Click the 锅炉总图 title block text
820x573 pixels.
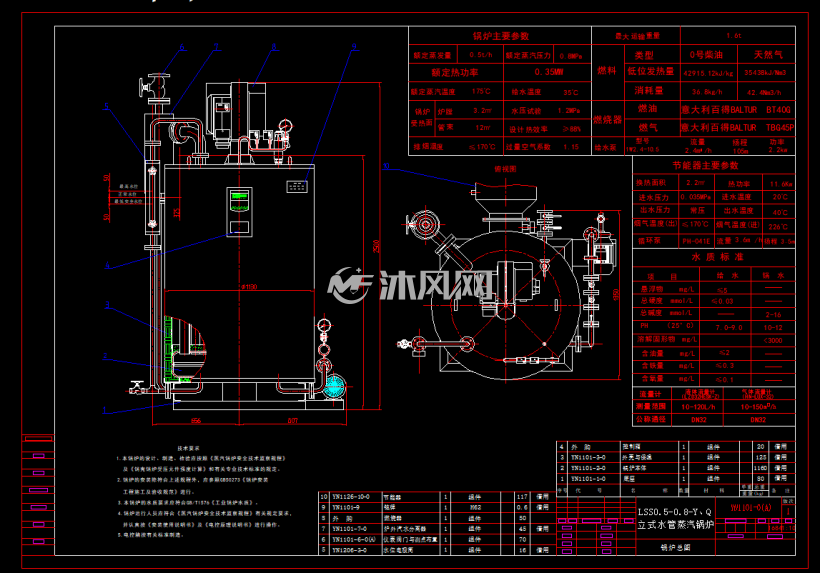pos(675,548)
